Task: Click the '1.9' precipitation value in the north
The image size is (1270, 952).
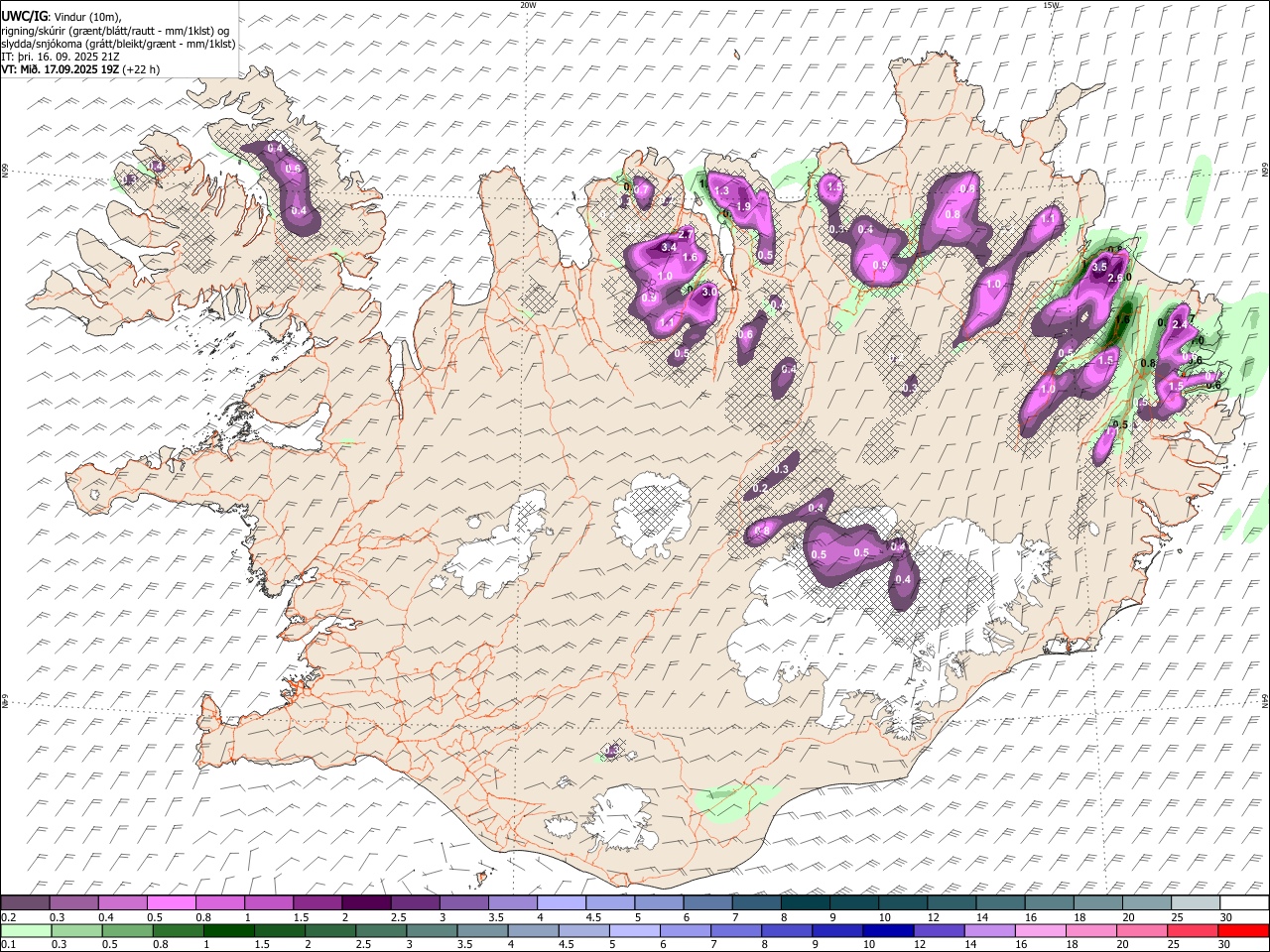Action: (x=742, y=206)
